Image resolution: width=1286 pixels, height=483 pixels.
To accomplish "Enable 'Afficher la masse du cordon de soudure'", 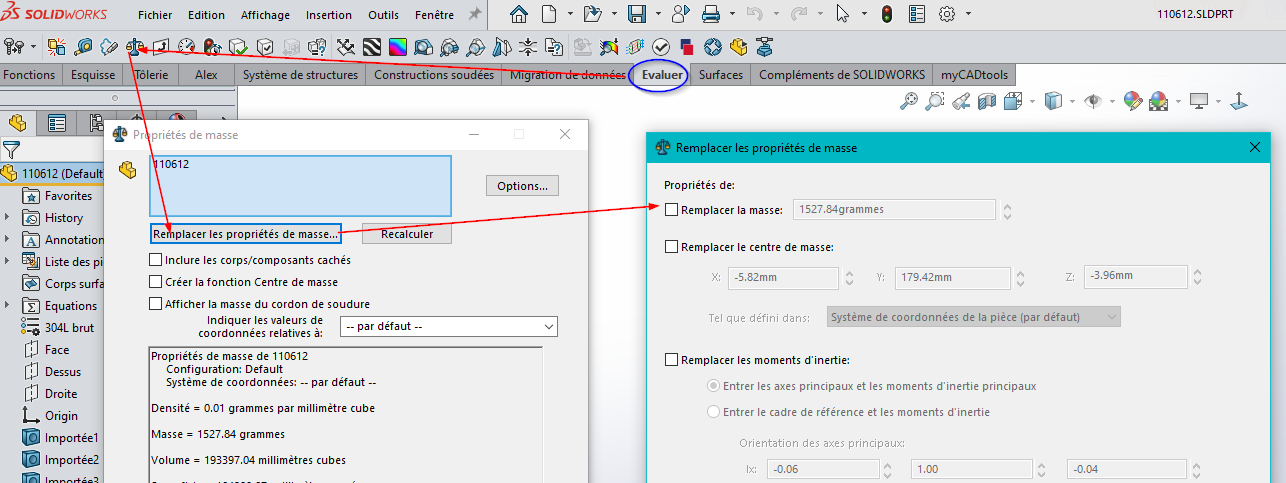I will click(x=155, y=304).
